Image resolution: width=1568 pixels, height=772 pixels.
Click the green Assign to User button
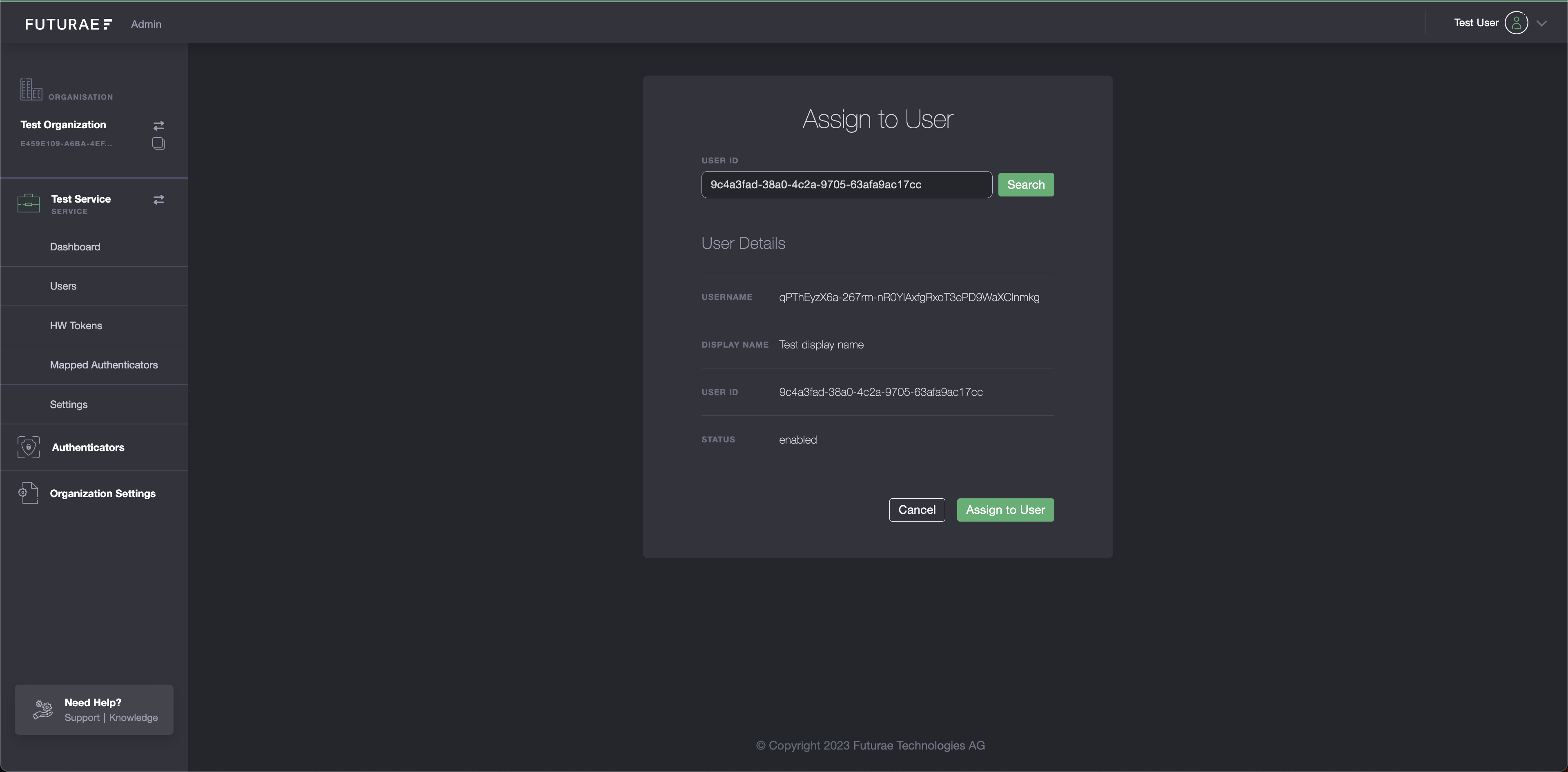pyautogui.click(x=1005, y=510)
